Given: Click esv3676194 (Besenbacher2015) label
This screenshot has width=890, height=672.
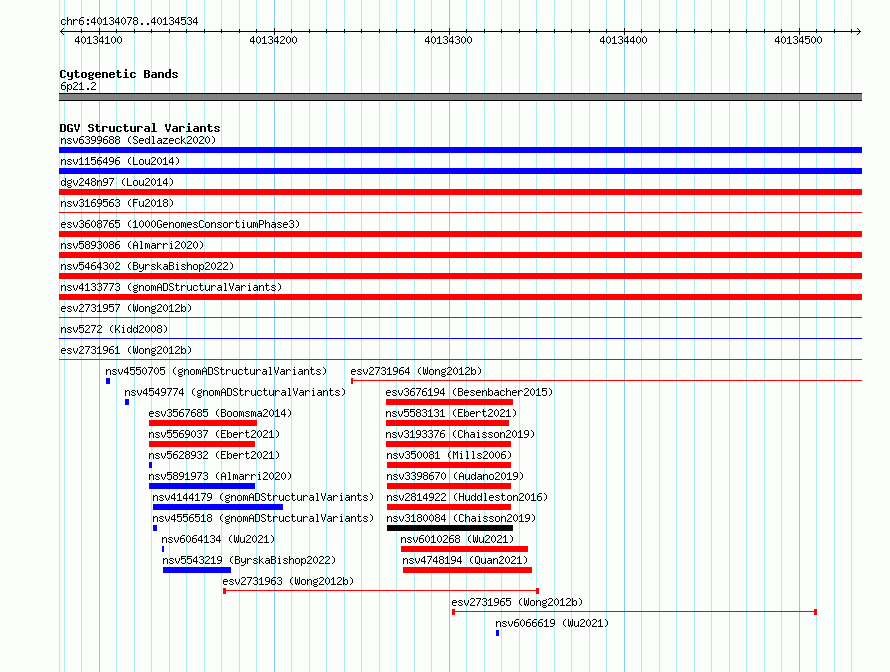Looking at the screenshot, I should [469, 392].
